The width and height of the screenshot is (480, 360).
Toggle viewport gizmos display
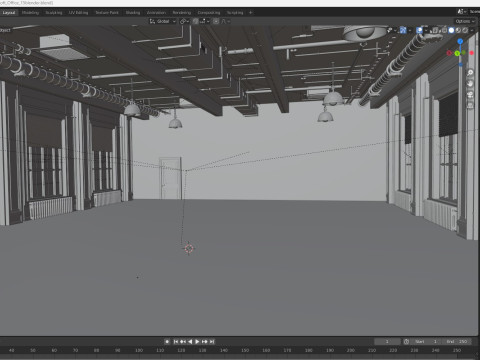coord(403,30)
